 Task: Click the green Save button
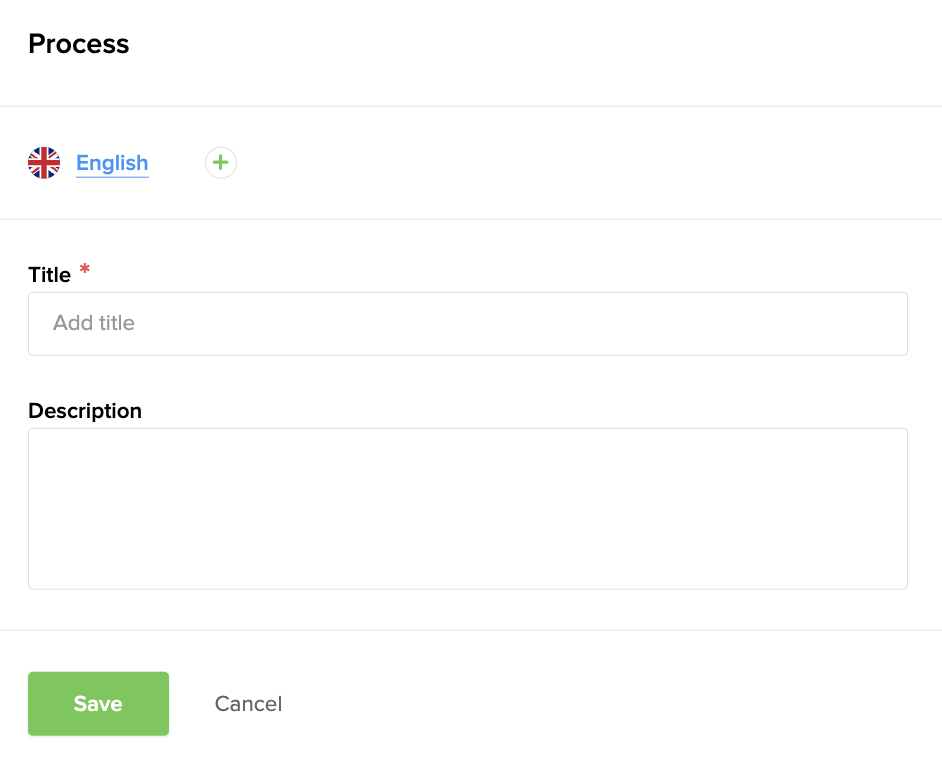pyautogui.click(x=99, y=704)
